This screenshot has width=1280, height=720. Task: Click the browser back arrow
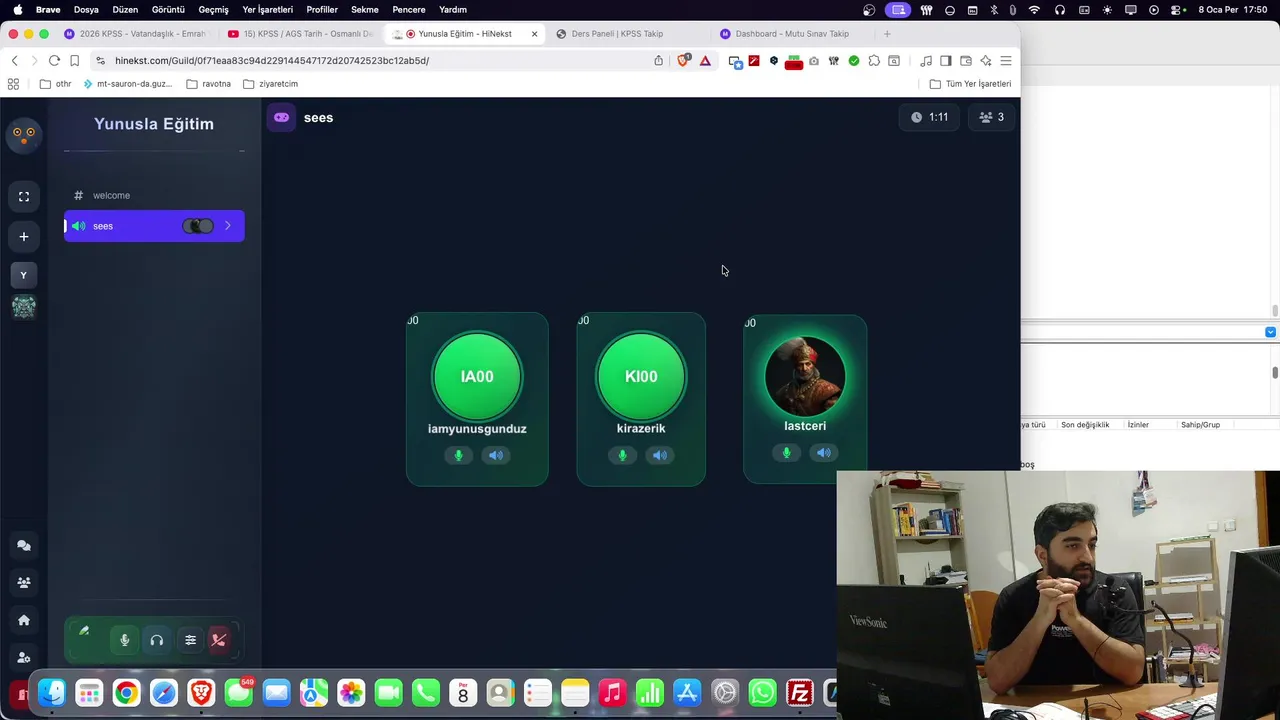(14, 61)
